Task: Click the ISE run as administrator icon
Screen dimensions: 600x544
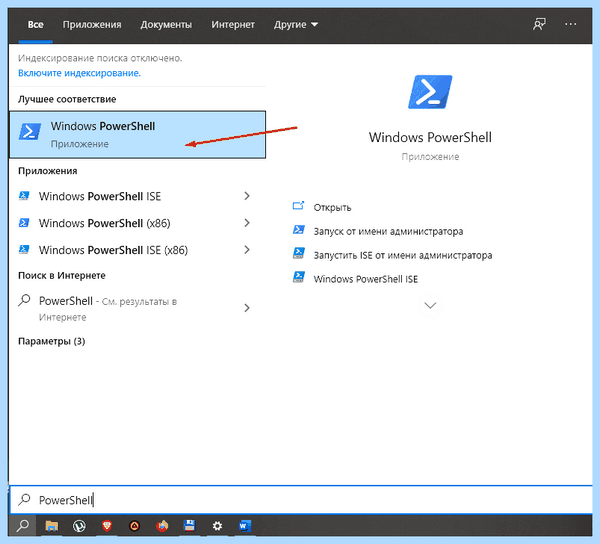Action: point(298,254)
